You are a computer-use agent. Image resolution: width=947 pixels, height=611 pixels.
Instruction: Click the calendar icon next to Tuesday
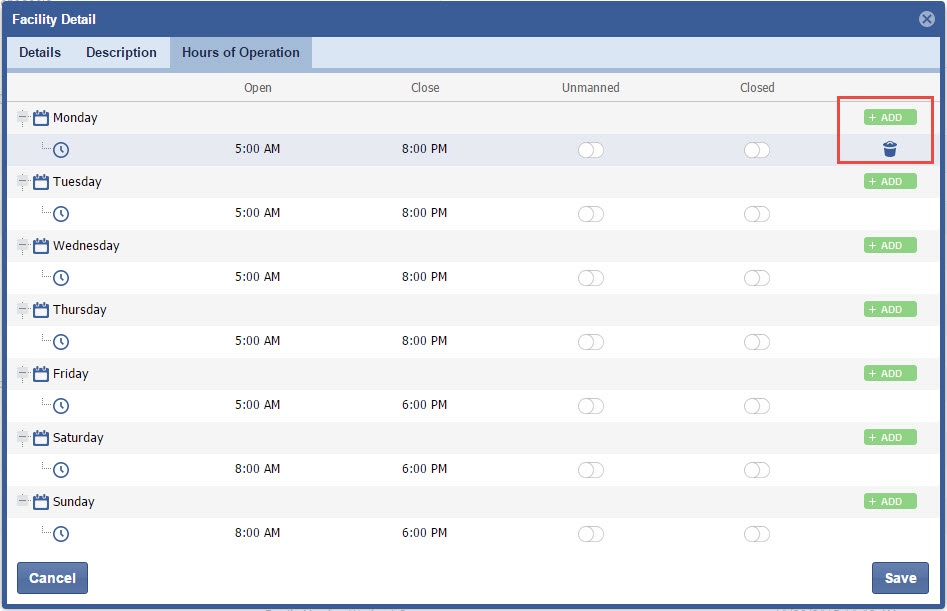coord(41,182)
